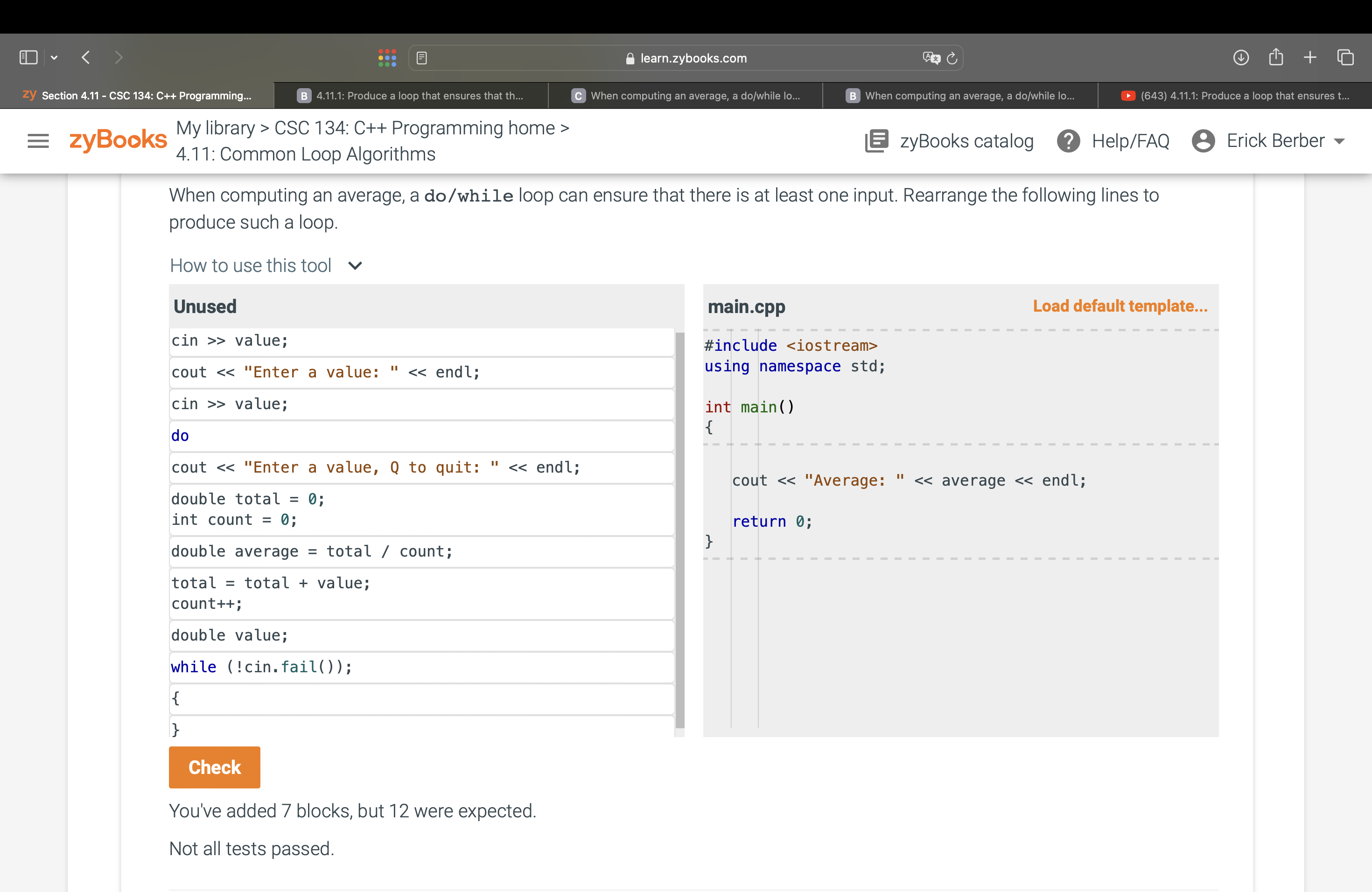The height and width of the screenshot is (892, 1372).
Task: Open new tab with plus icon
Action: (1310, 58)
